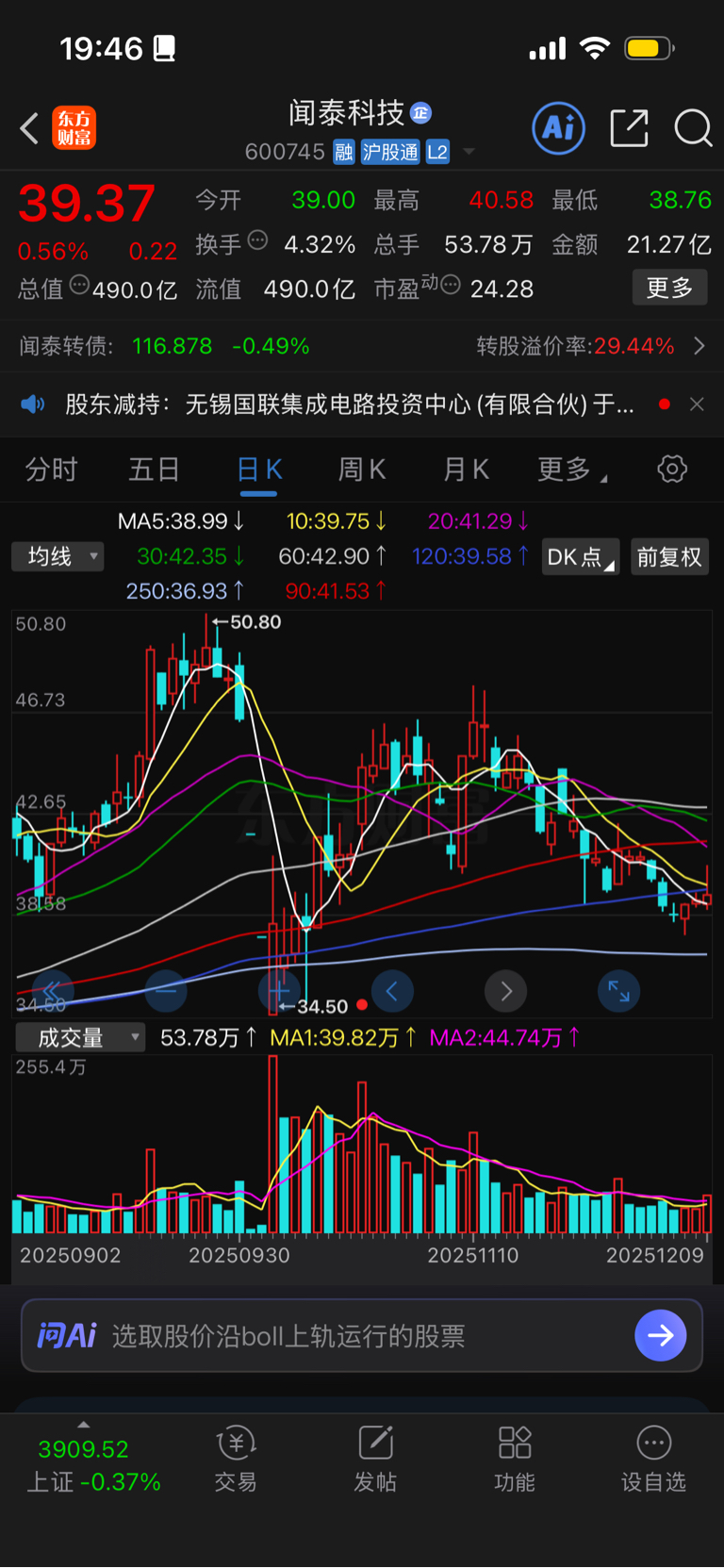Open the DK点 selector
The height and width of the screenshot is (1568, 724).
pyautogui.click(x=580, y=556)
